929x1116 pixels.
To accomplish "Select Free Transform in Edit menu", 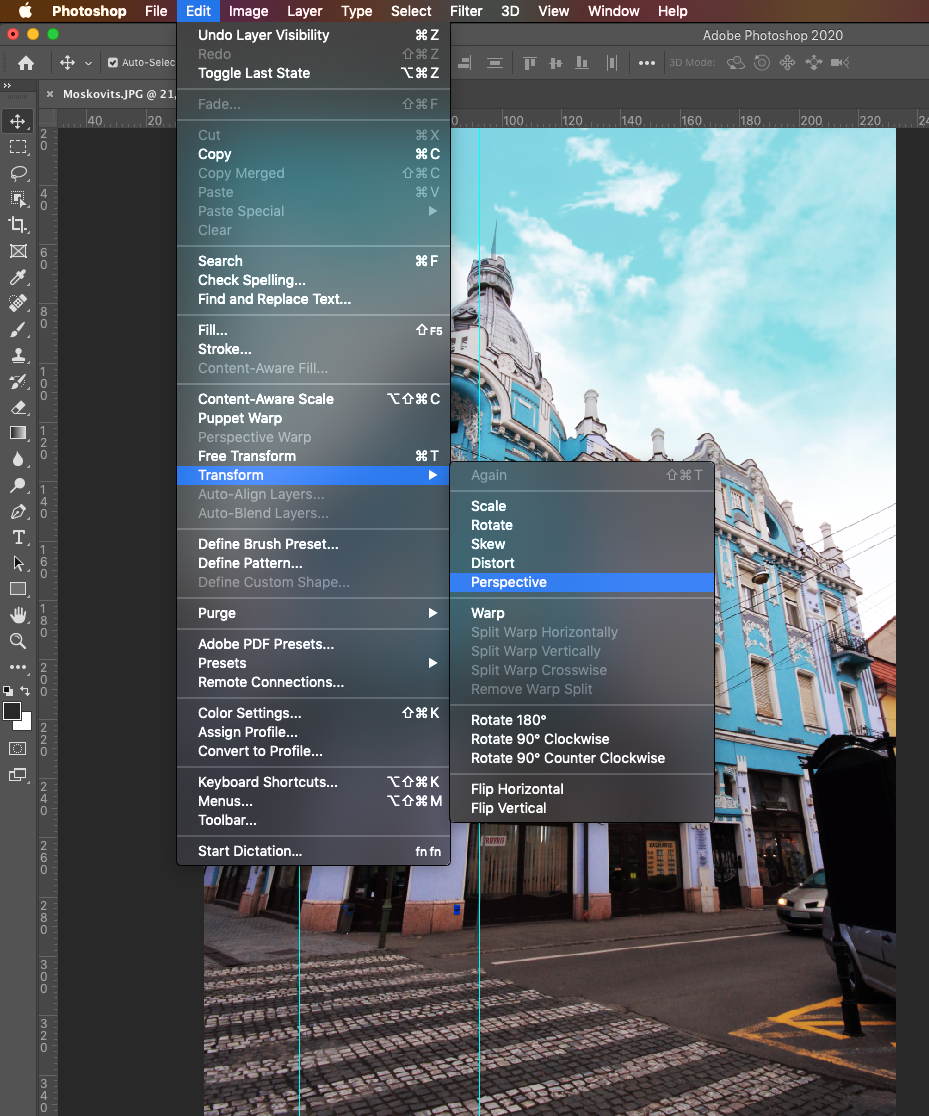I will [x=313, y=456].
